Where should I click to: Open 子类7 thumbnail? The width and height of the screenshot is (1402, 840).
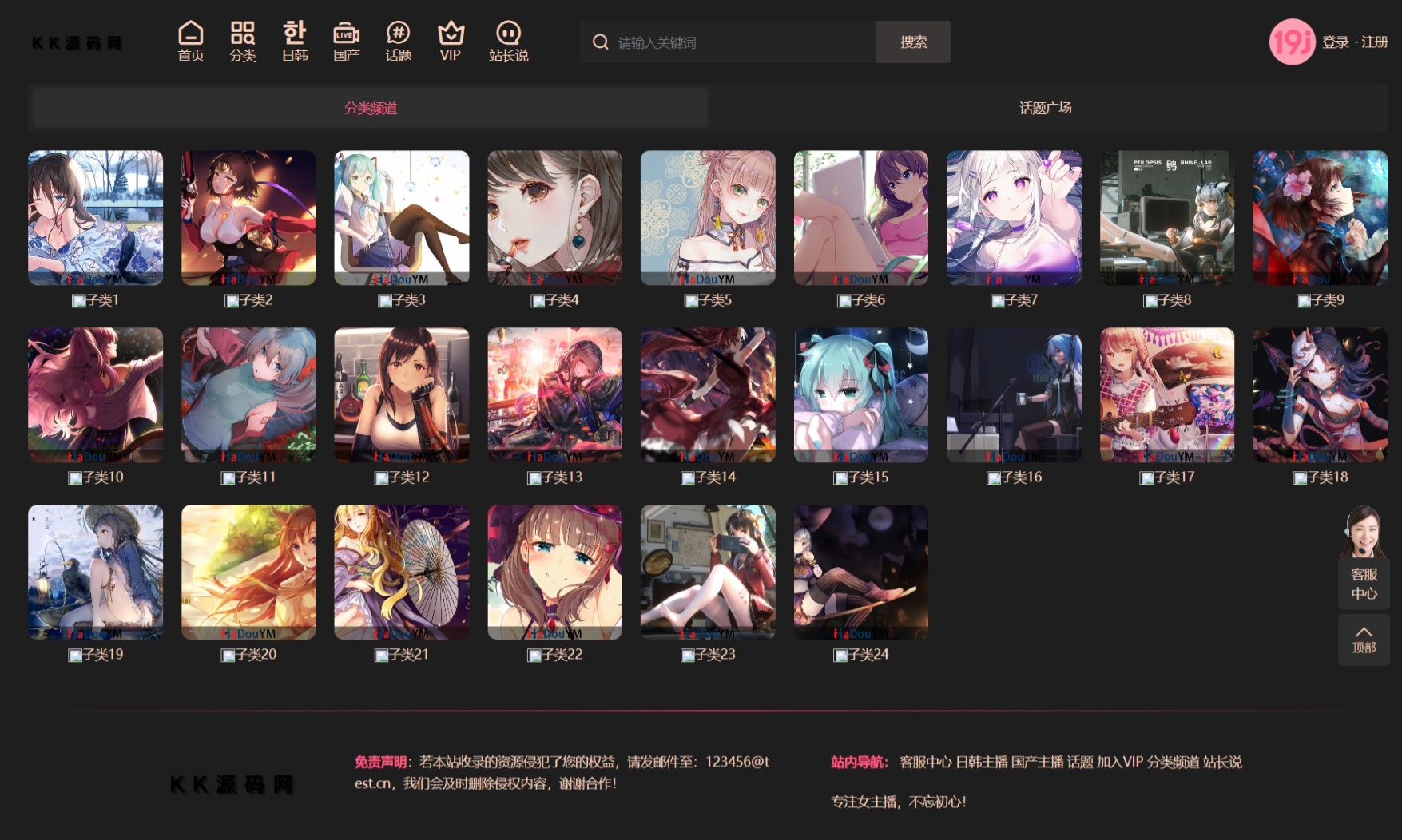coord(1015,218)
